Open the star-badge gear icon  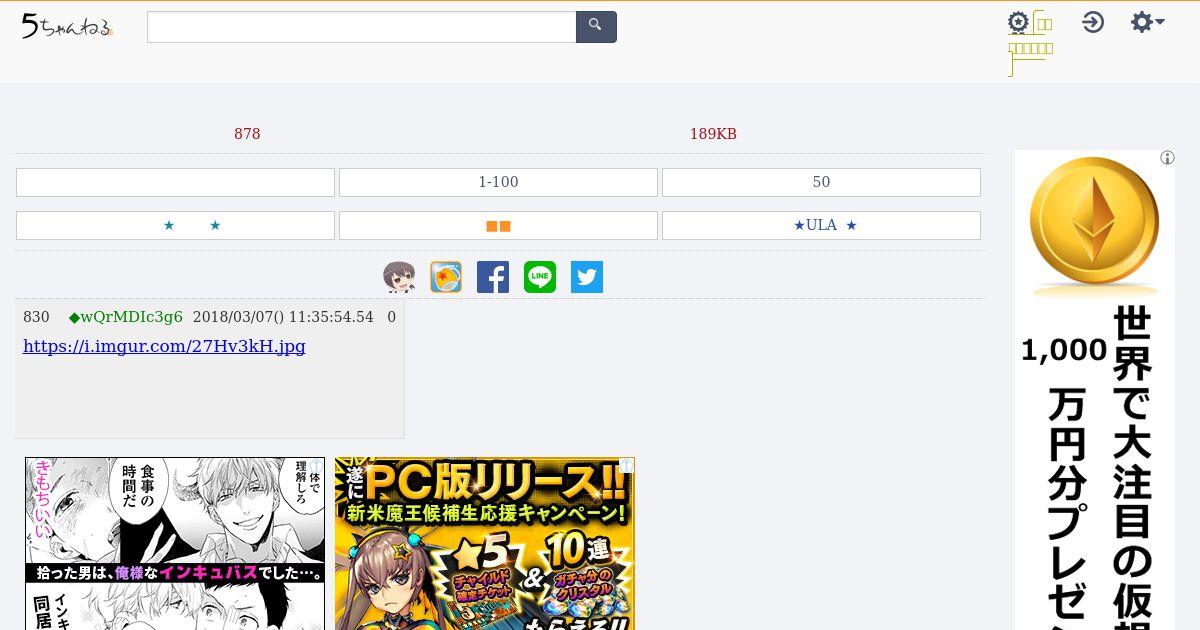click(1018, 22)
